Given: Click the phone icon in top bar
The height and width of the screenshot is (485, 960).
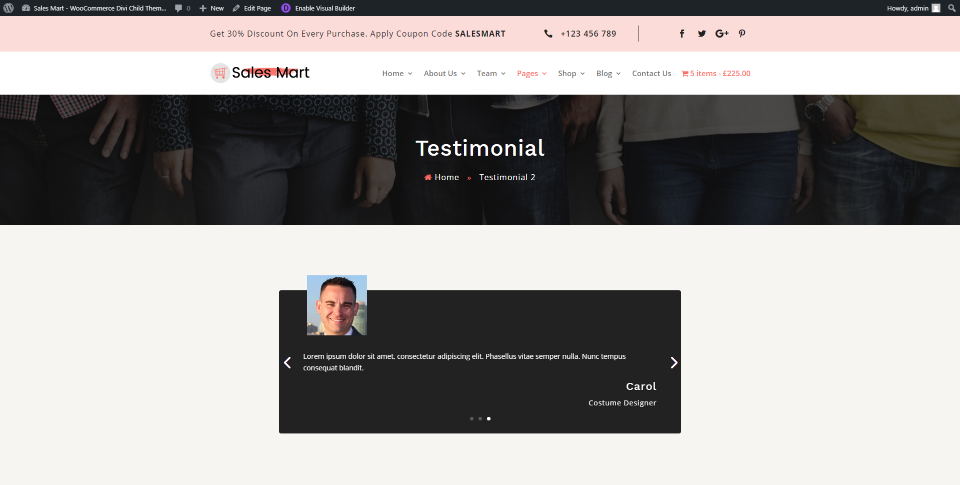Looking at the screenshot, I should click(548, 34).
